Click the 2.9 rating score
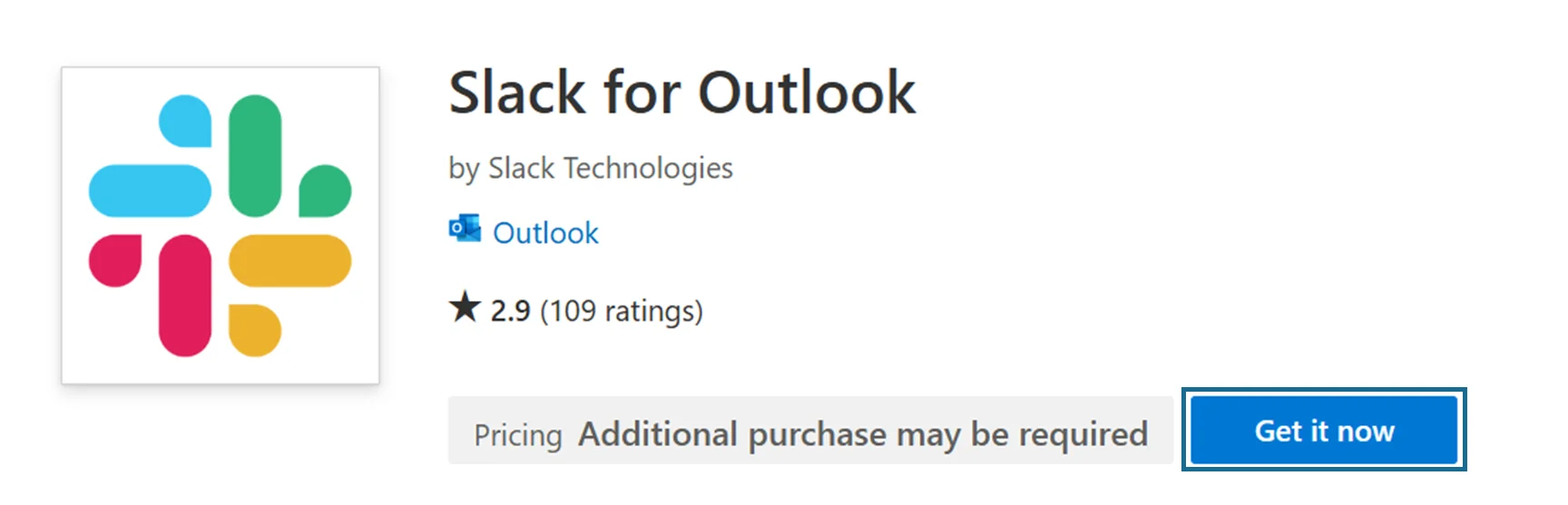This screenshot has height=505, width=1568. tap(510, 311)
